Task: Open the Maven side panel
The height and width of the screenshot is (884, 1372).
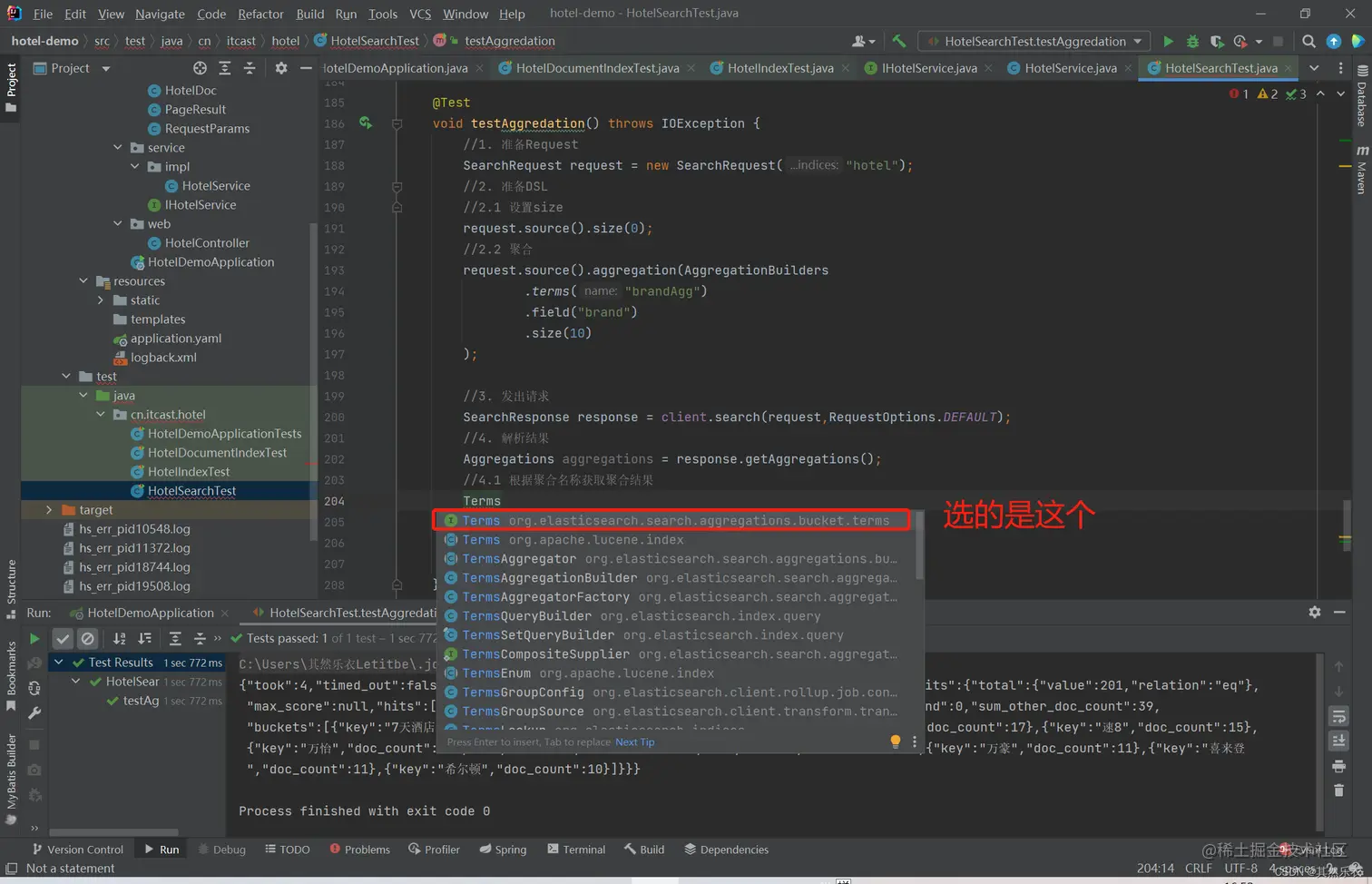Action: tap(1362, 170)
